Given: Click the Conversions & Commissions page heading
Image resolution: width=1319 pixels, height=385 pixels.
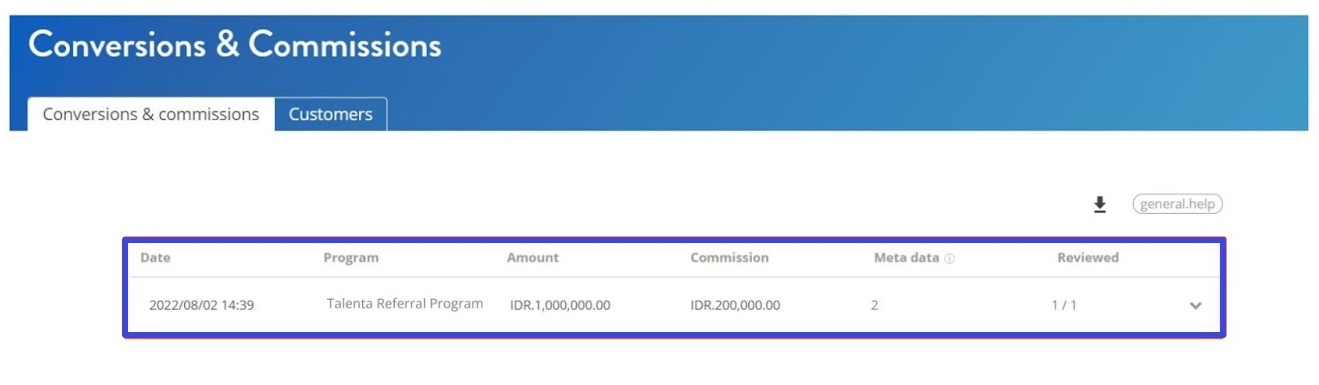Looking at the screenshot, I should 235,45.
